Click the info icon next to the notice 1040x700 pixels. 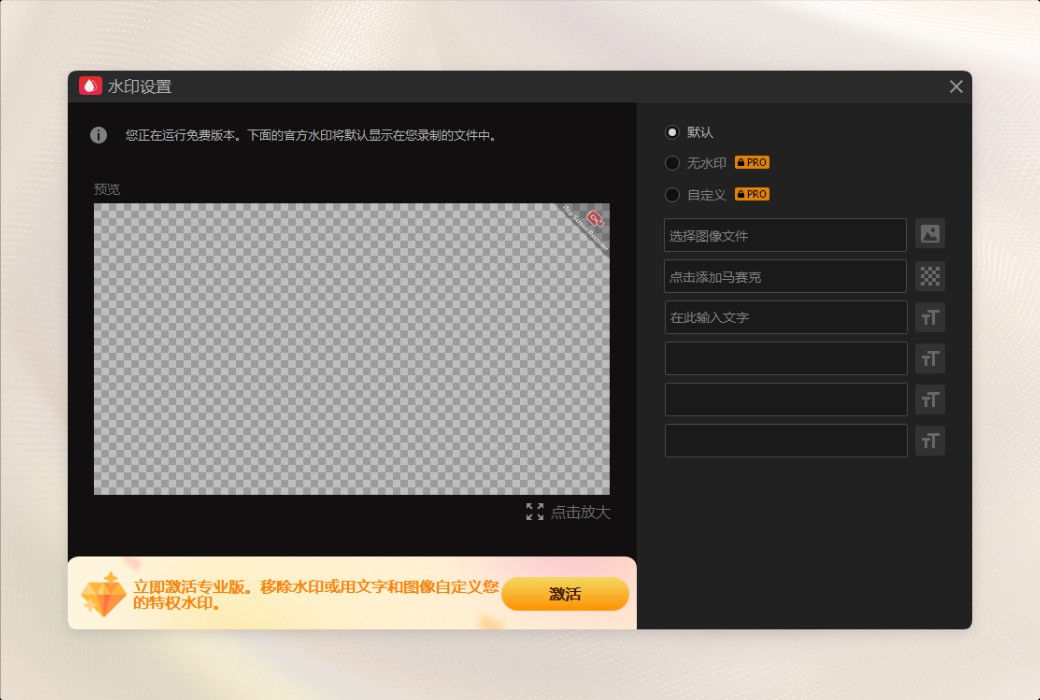point(97,136)
